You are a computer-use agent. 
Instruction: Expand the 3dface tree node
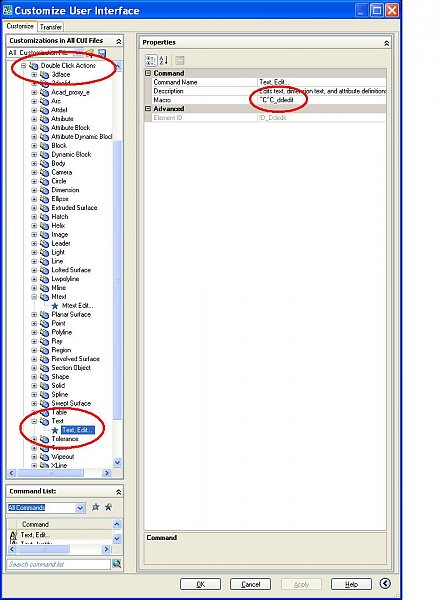(34, 74)
